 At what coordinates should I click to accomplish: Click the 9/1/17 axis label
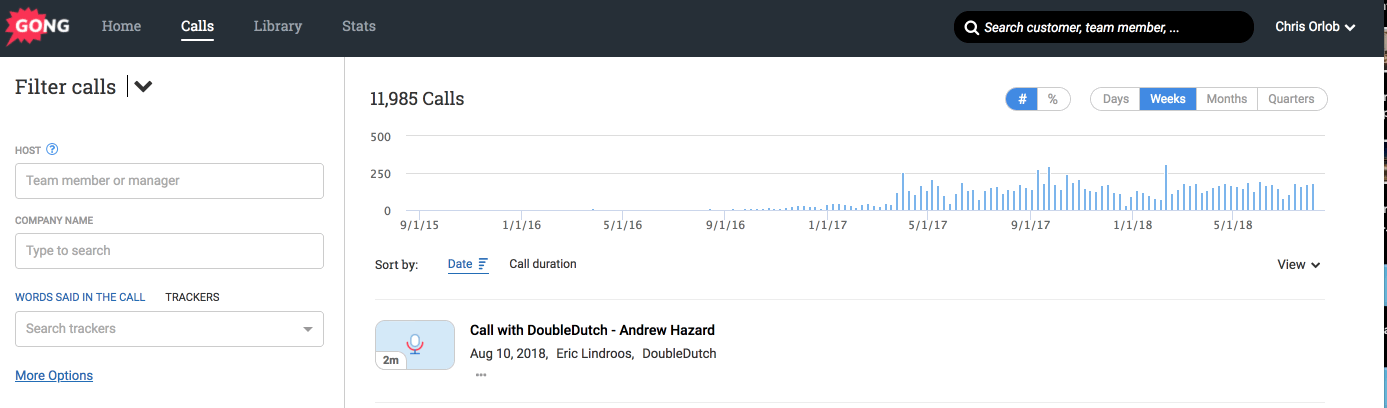pos(1030,225)
